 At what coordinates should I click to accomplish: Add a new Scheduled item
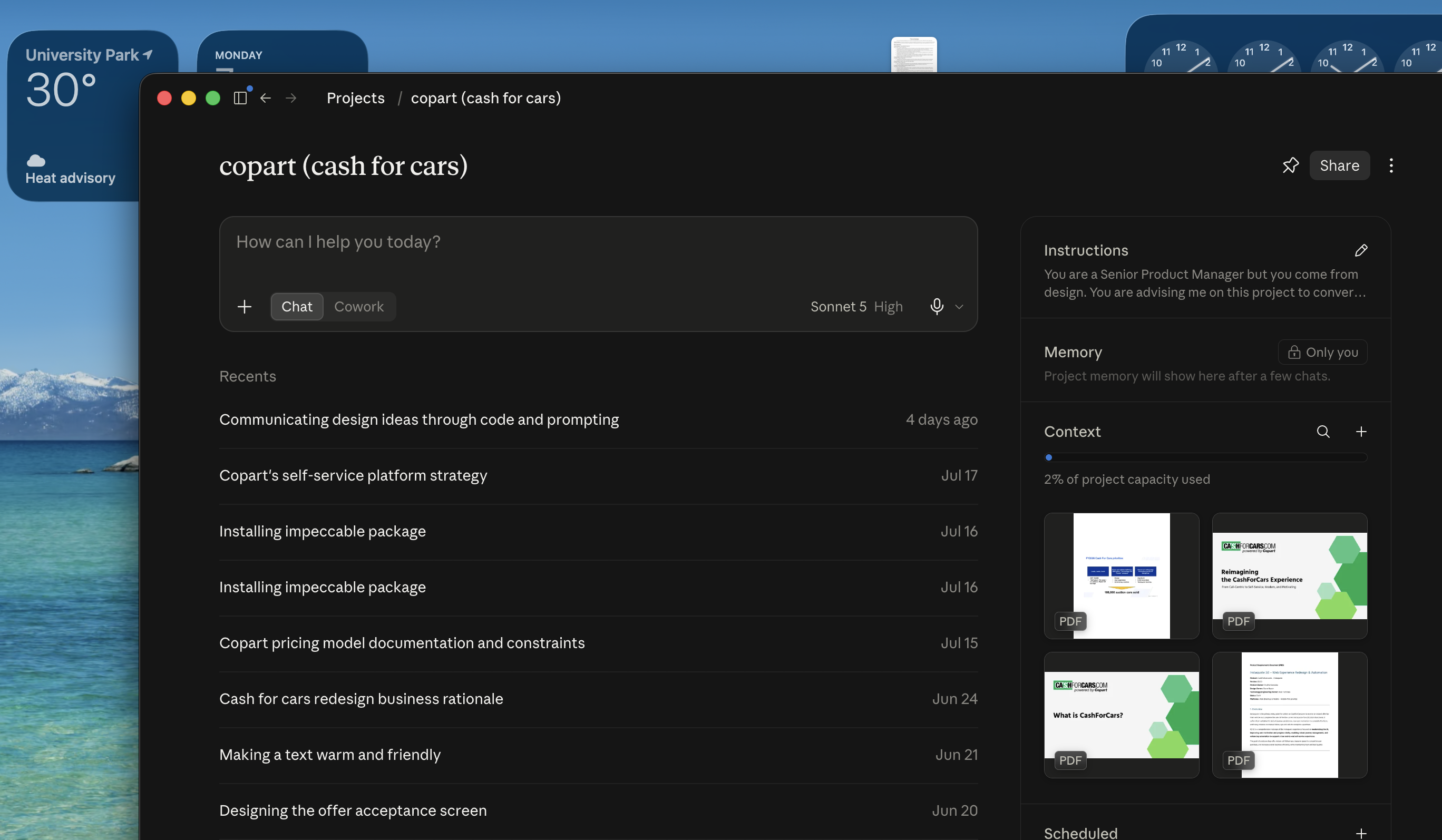pos(1361,833)
